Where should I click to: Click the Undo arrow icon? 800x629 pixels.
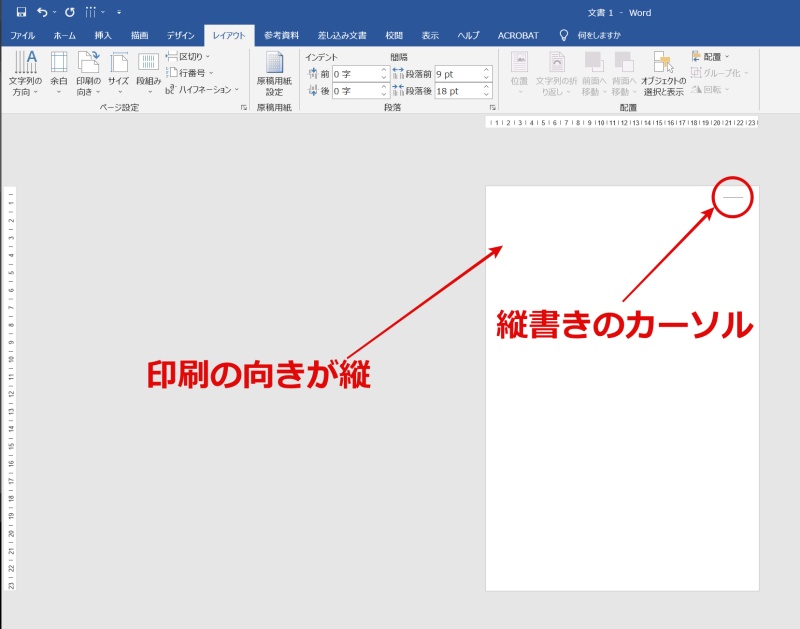coord(42,12)
